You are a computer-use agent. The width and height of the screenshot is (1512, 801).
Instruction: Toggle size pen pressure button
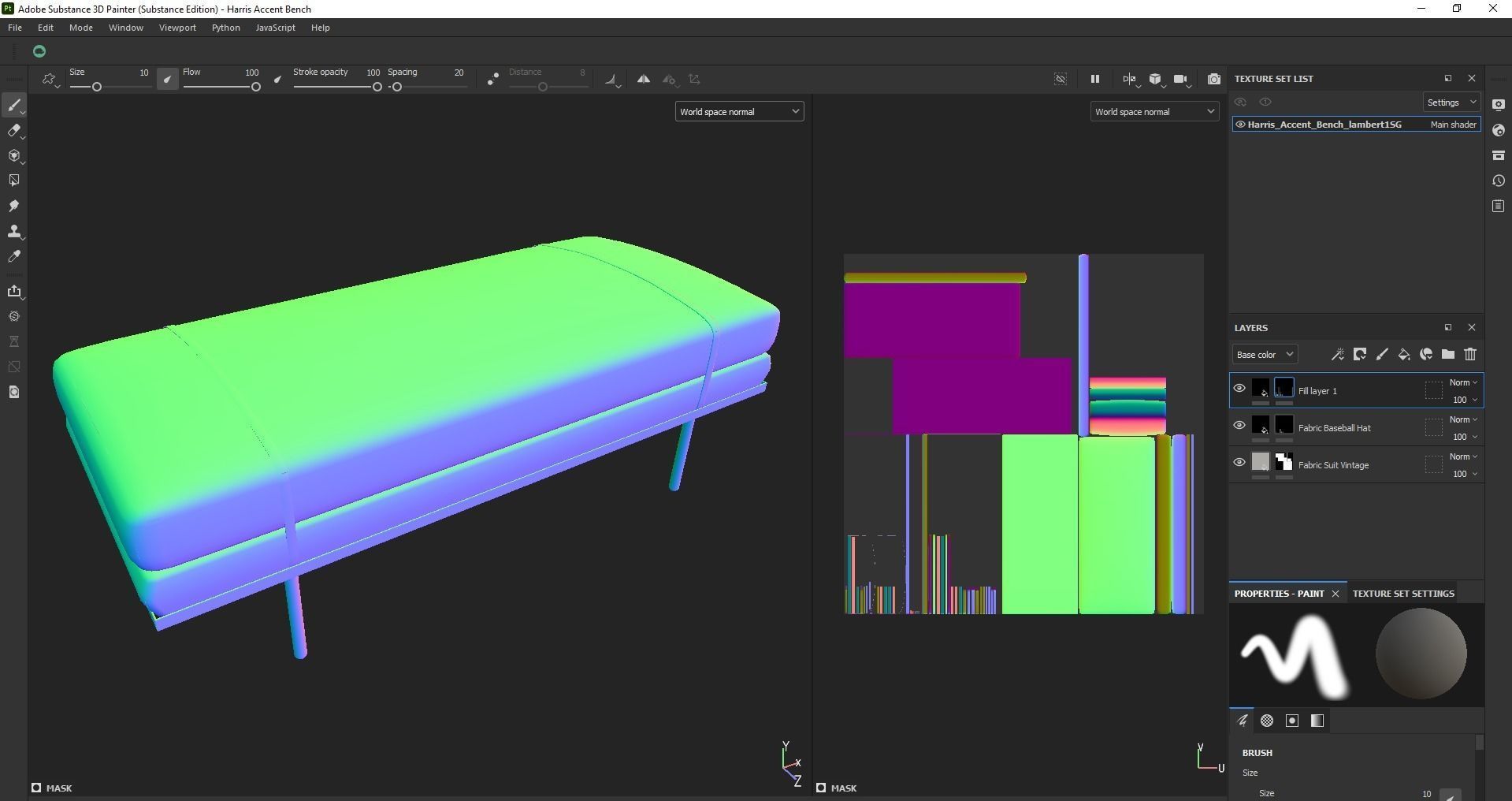tap(167, 79)
